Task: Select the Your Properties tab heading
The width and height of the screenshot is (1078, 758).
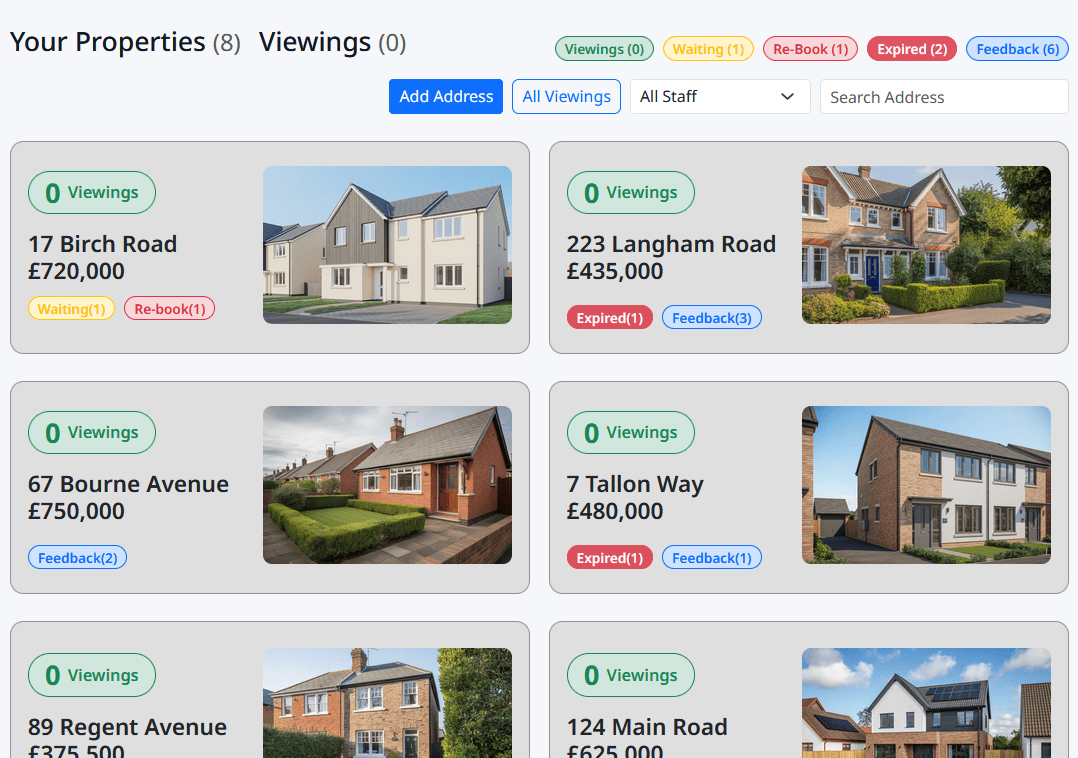Action: click(x=124, y=42)
